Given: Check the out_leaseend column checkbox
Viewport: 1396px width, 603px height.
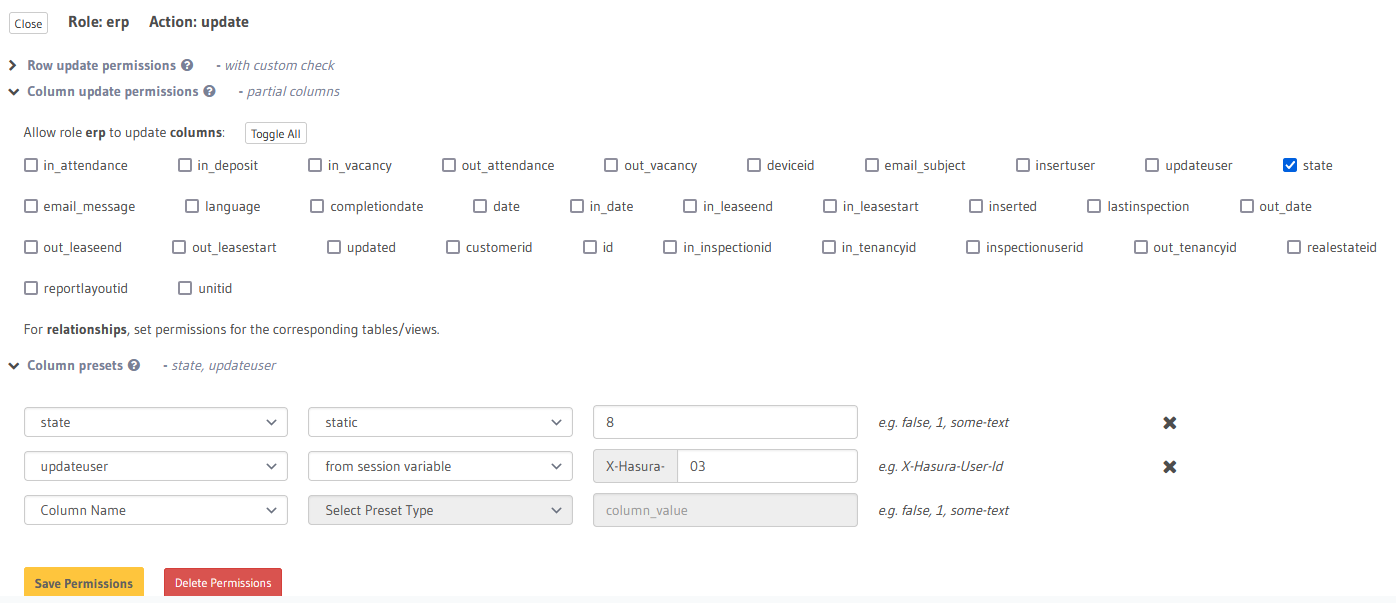Looking at the screenshot, I should click(31, 247).
